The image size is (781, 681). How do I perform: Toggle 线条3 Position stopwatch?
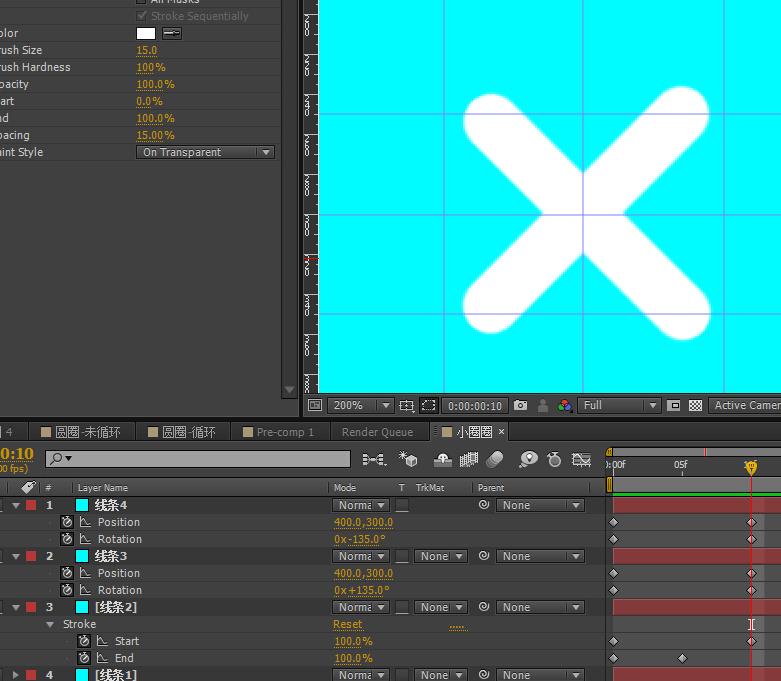click(67, 573)
